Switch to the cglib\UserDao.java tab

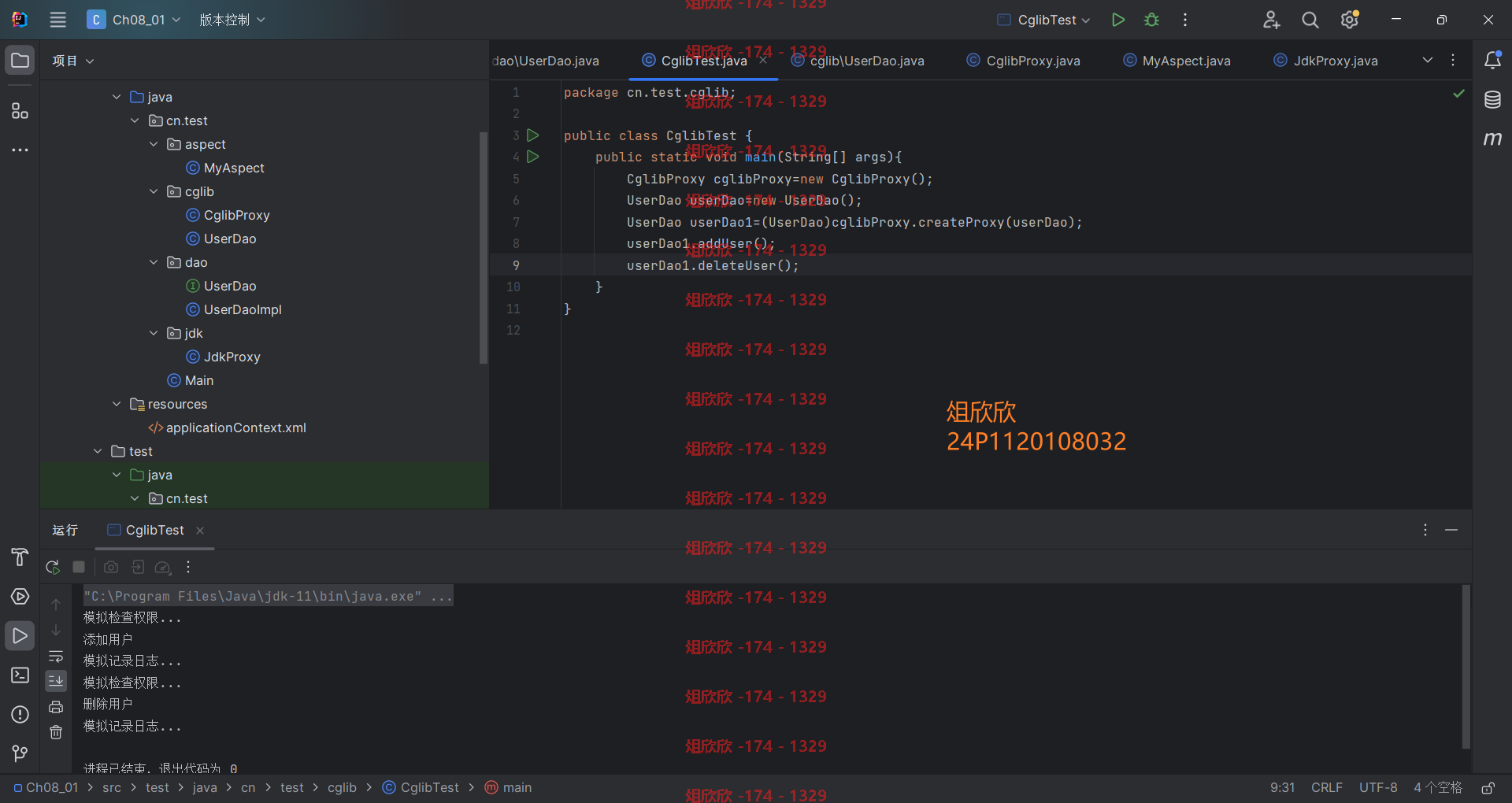tap(858, 61)
